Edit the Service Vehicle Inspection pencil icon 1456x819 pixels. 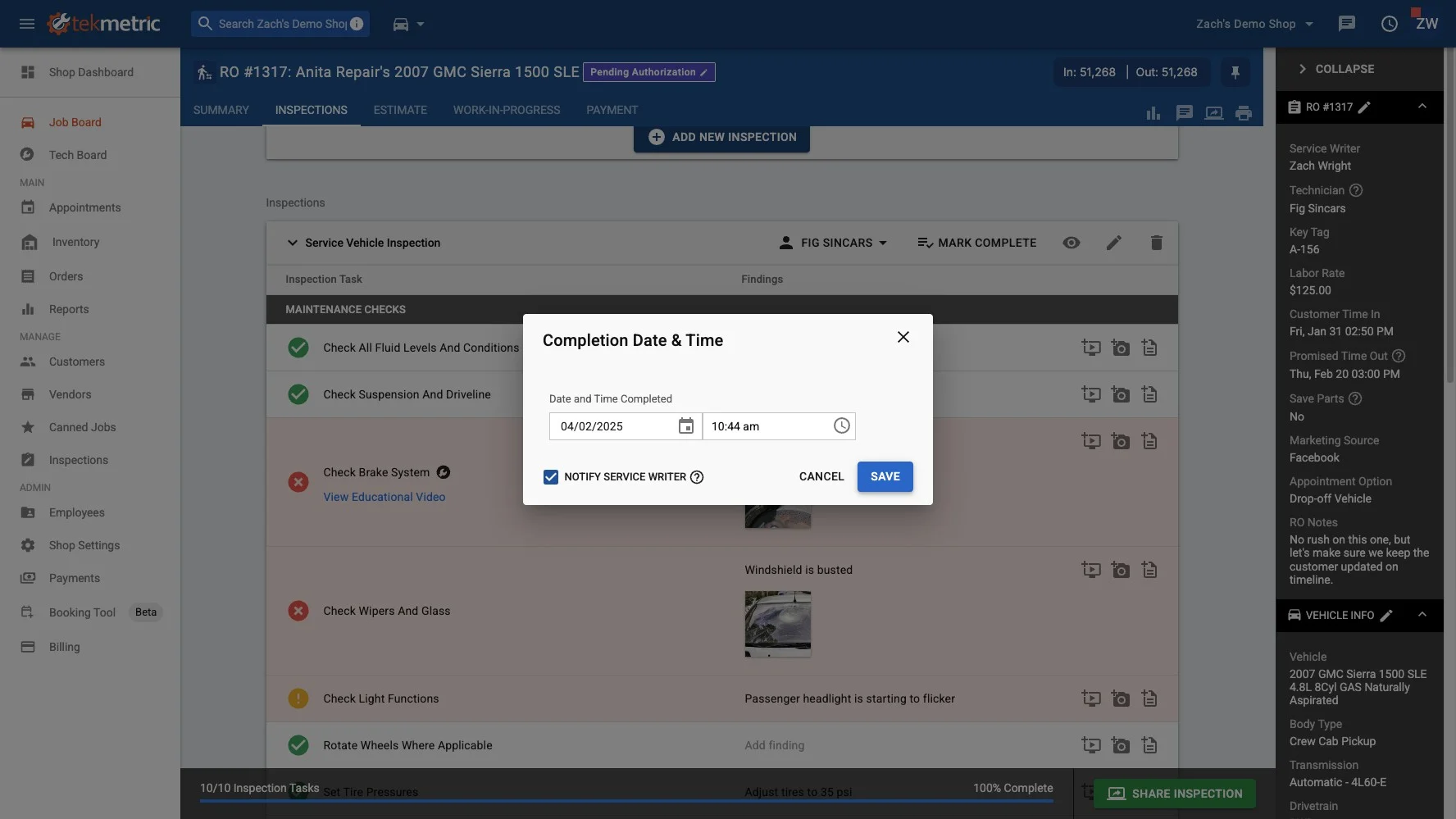click(x=1113, y=243)
